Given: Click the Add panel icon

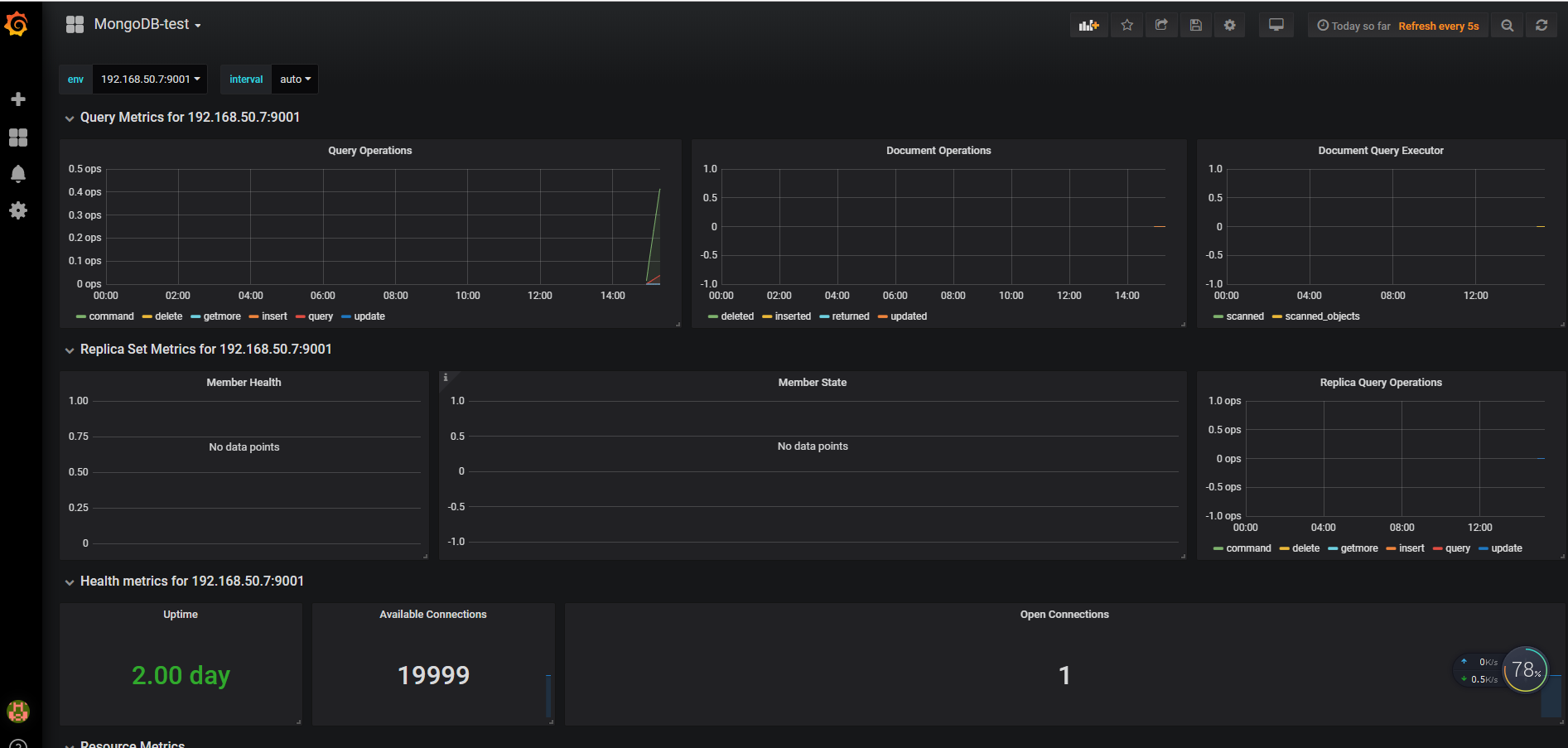Looking at the screenshot, I should pos(1088,26).
